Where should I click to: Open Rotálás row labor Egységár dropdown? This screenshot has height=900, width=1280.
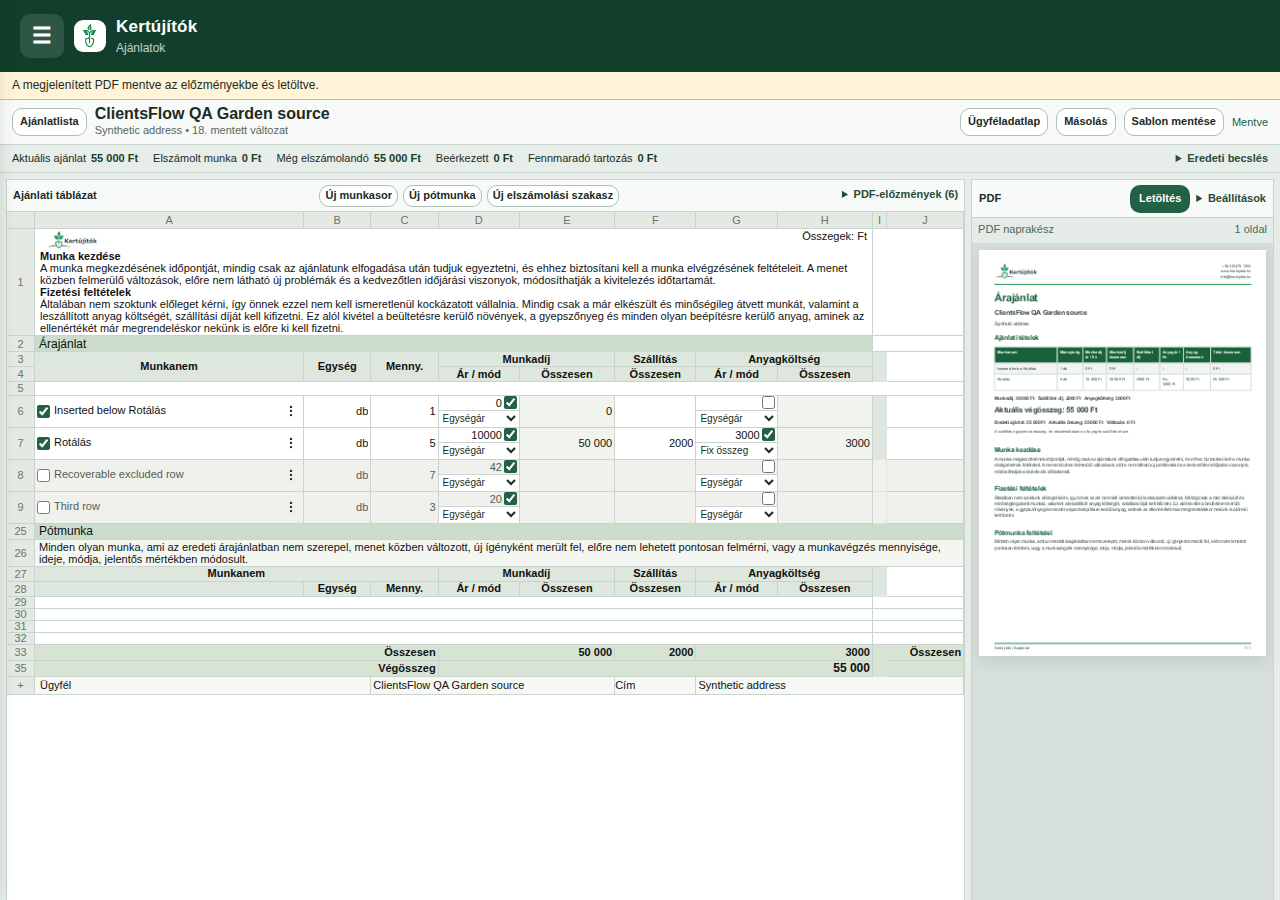(479, 451)
